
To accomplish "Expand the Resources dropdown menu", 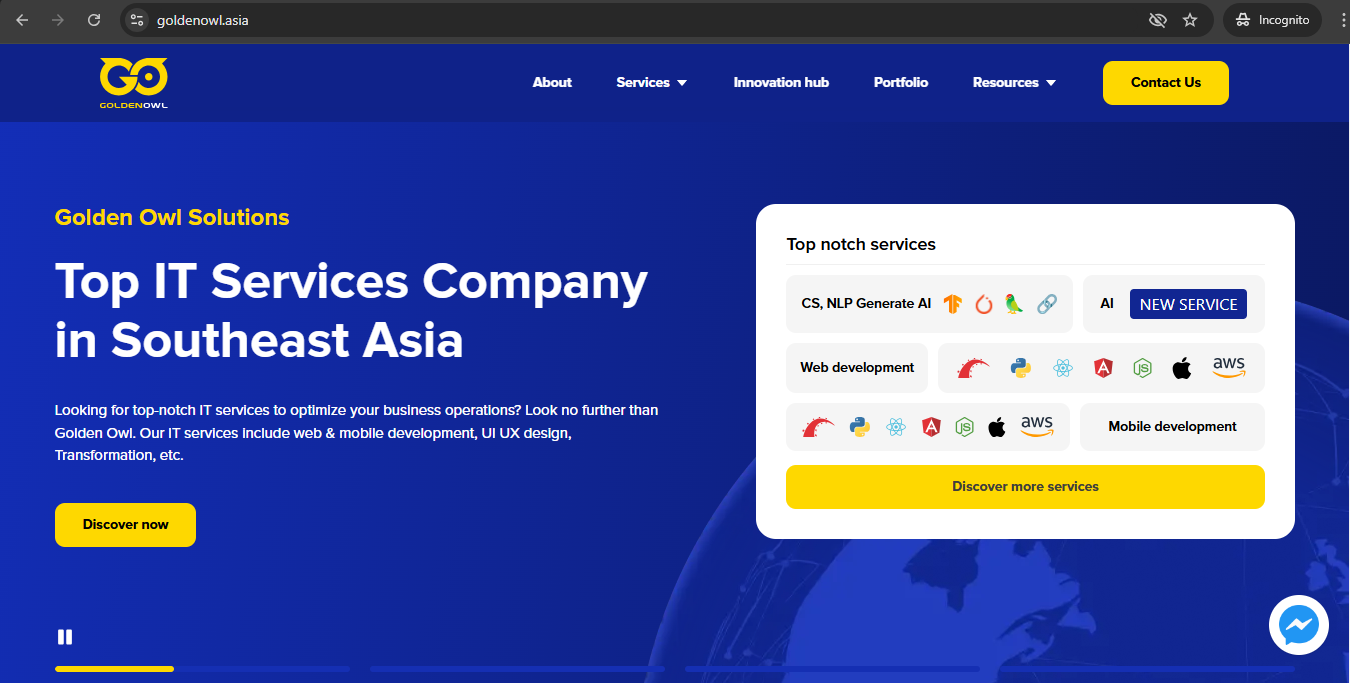I will coord(1014,83).
